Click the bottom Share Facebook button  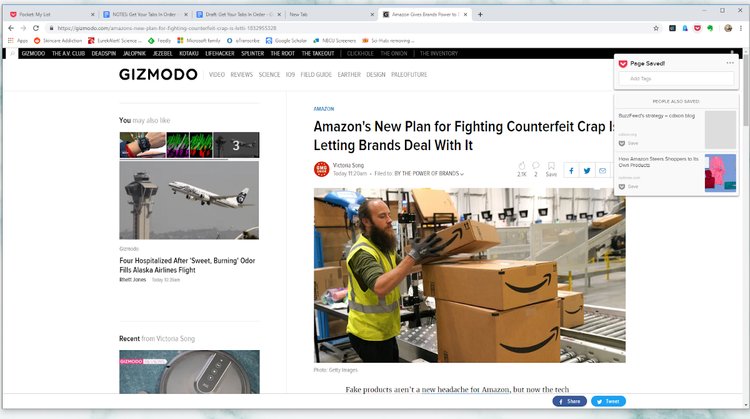pyautogui.click(x=570, y=401)
